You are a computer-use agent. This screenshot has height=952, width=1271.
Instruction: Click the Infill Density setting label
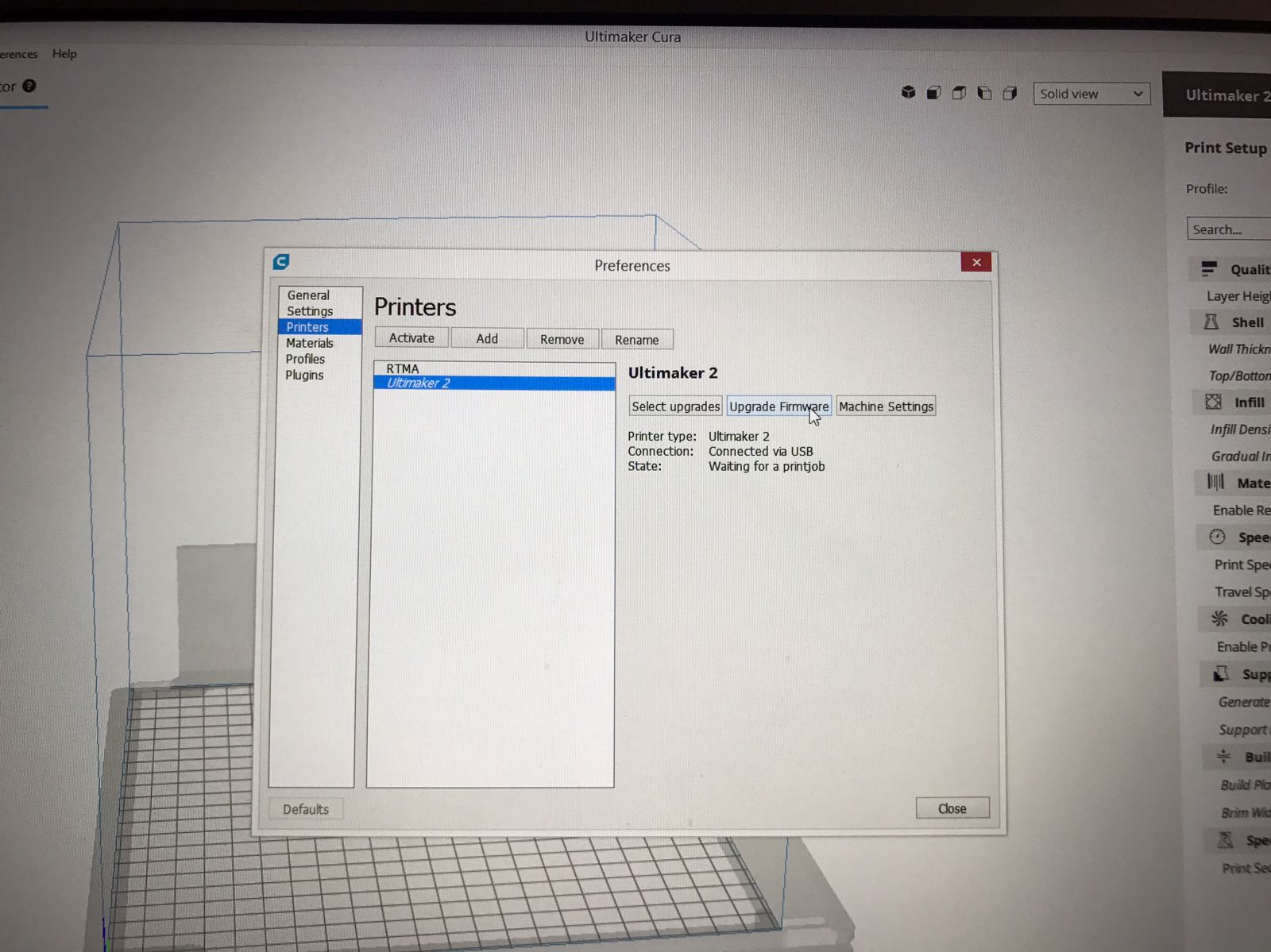[x=1241, y=430]
